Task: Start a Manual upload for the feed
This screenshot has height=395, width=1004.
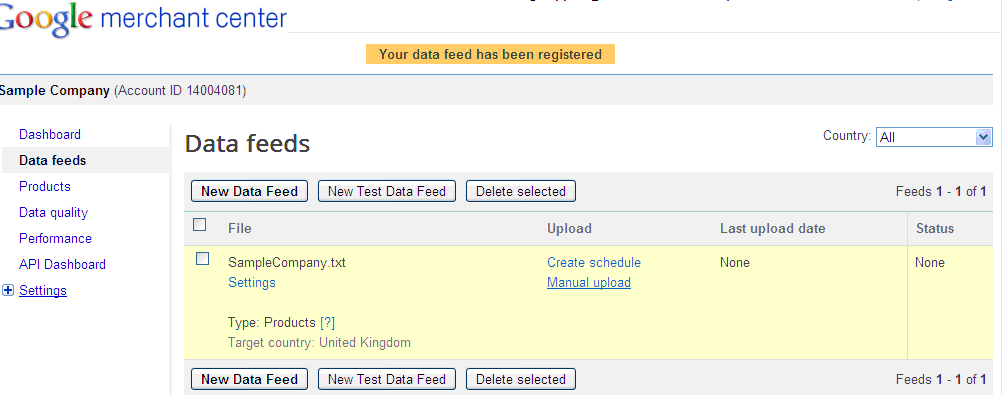Action: pos(588,282)
